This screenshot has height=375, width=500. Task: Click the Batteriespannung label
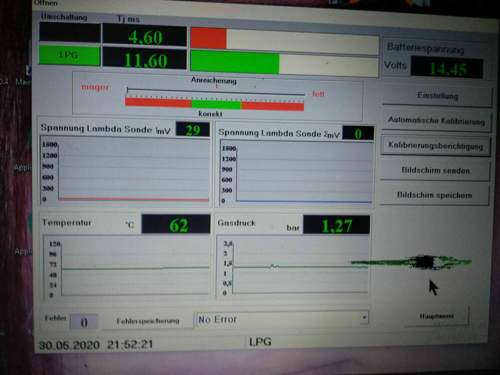click(x=425, y=48)
